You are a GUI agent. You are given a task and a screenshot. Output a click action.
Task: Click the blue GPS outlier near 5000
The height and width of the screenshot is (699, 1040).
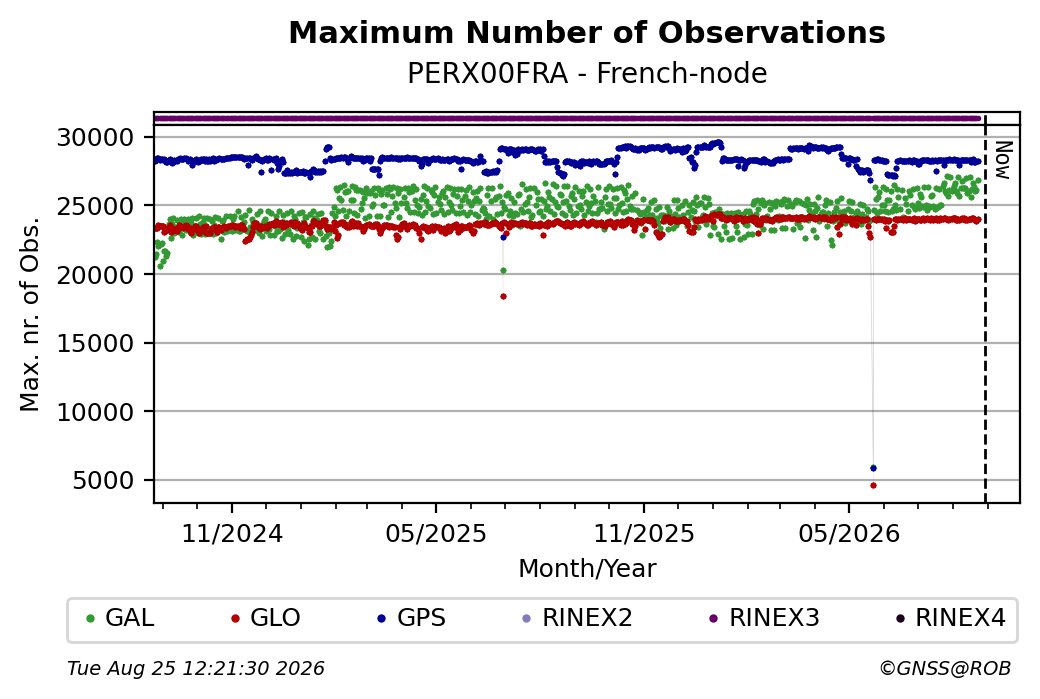click(874, 468)
